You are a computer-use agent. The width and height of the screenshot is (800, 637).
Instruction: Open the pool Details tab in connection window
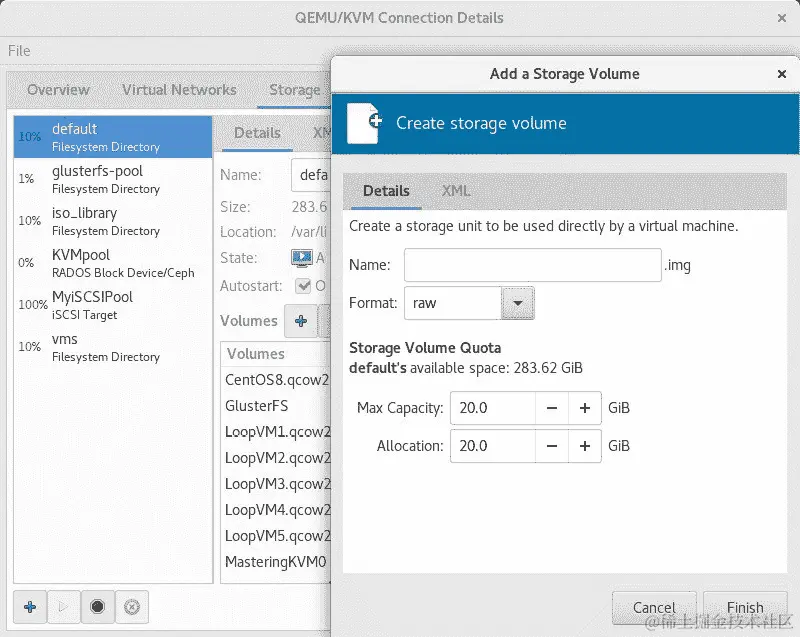pyautogui.click(x=257, y=133)
